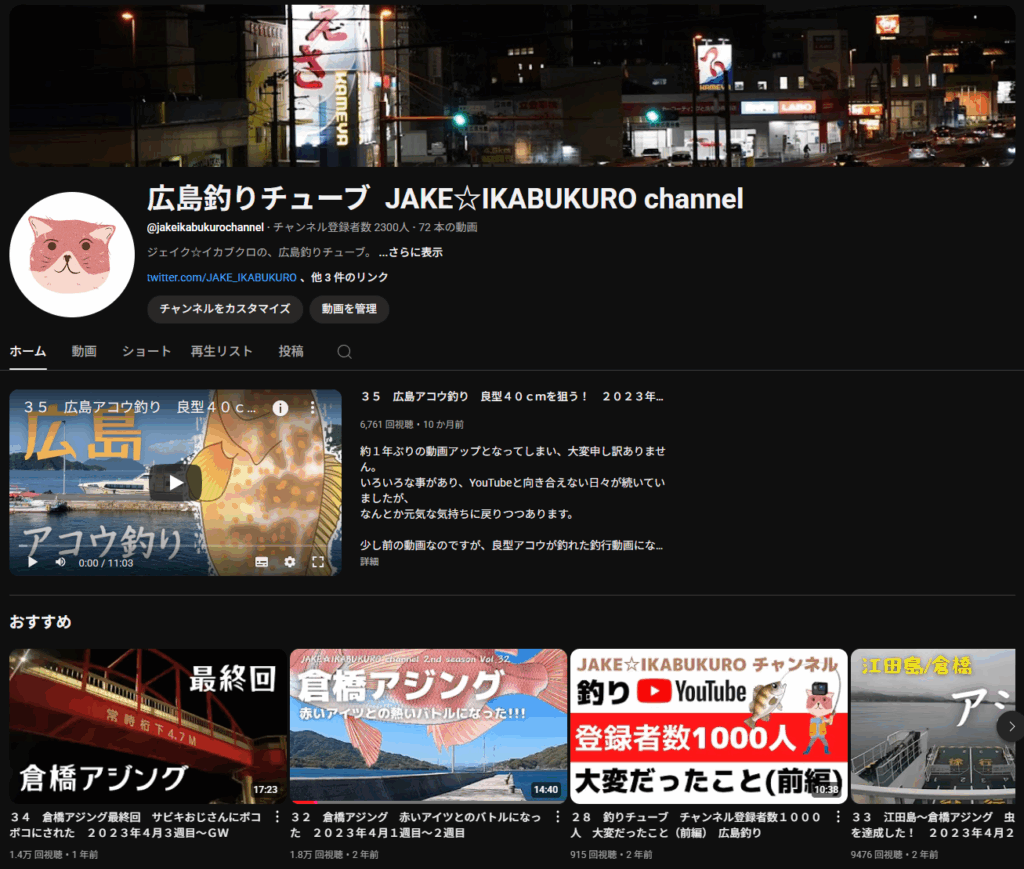The image size is (1024, 869).
Task: Switch to the 動画 tab
Action: click(84, 351)
